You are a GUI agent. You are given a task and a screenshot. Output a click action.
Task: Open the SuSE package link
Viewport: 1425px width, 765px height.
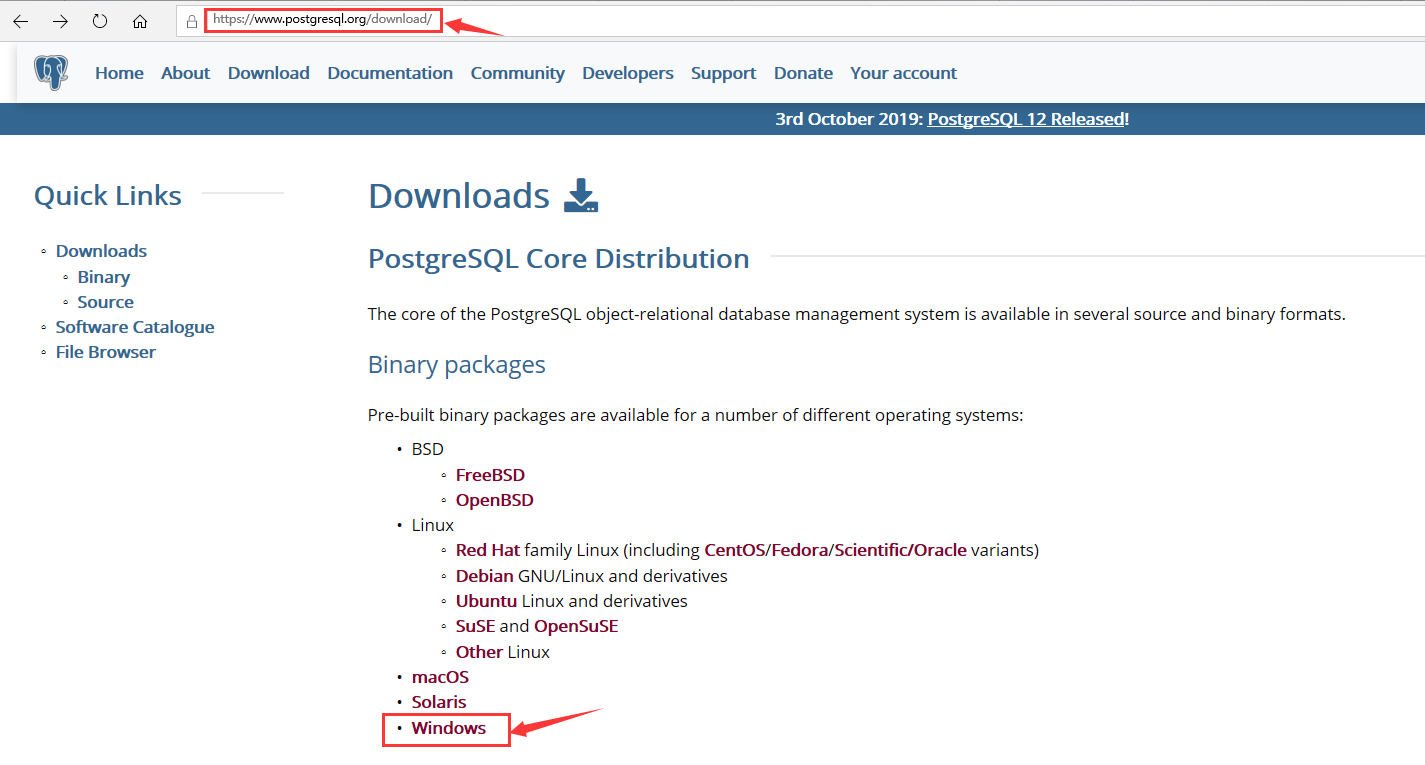(x=475, y=626)
